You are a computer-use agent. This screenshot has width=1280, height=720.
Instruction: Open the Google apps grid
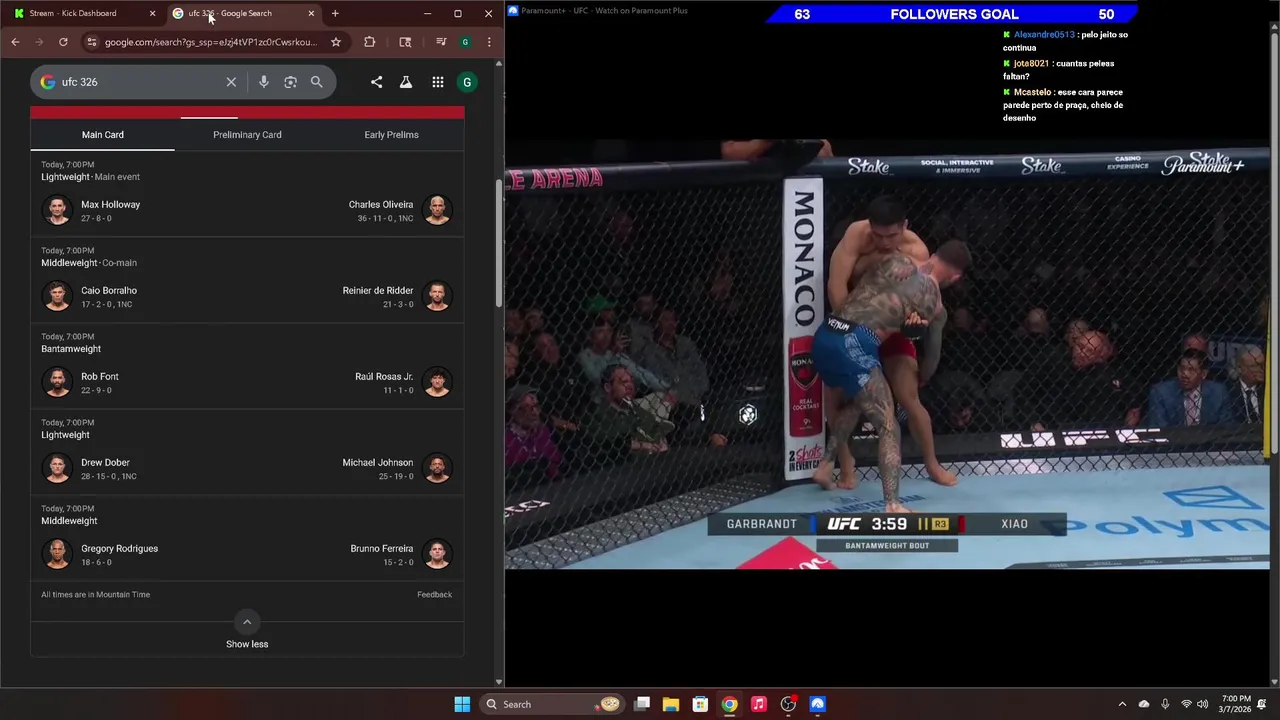(x=438, y=82)
